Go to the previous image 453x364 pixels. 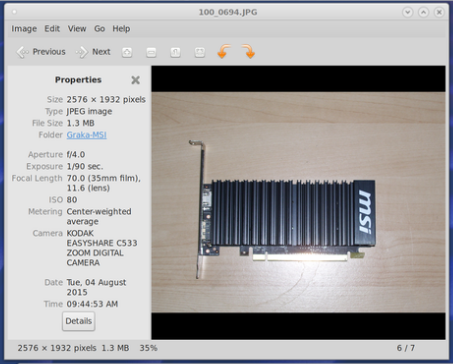pyautogui.click(x=41, y=52)
